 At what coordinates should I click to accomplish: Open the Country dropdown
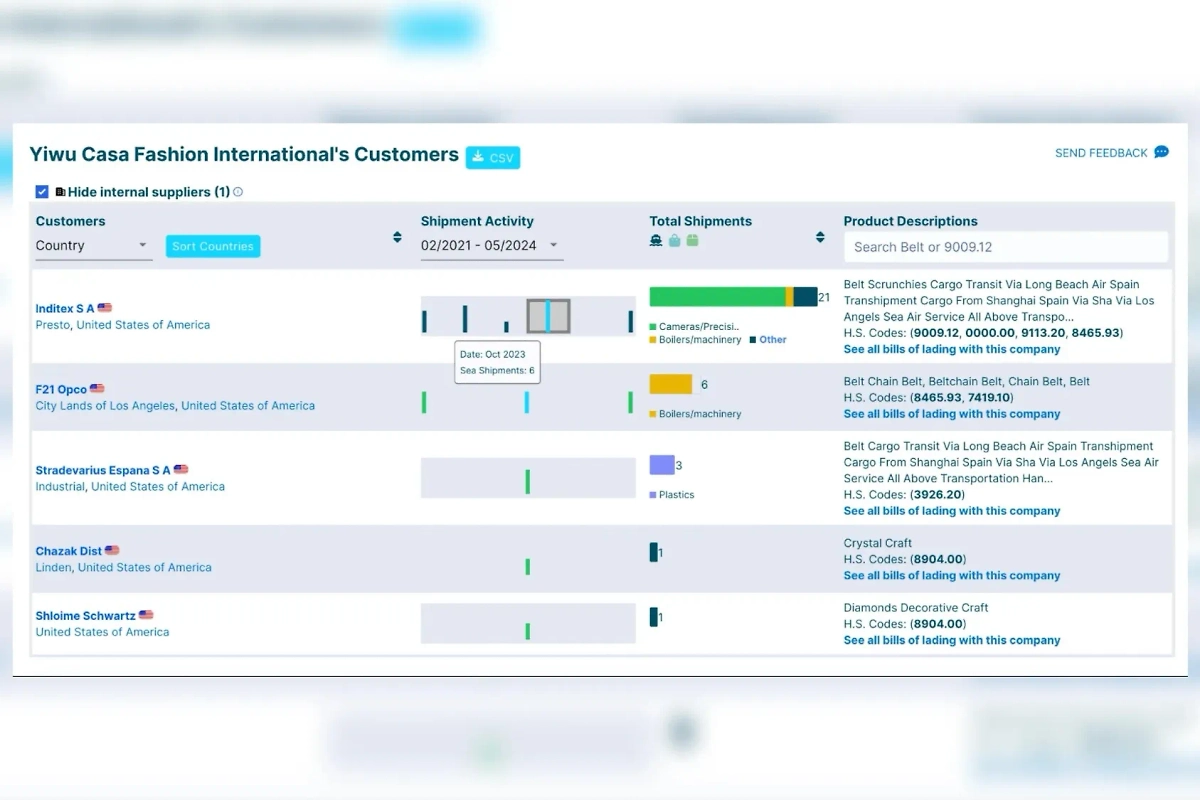(93, 246)
